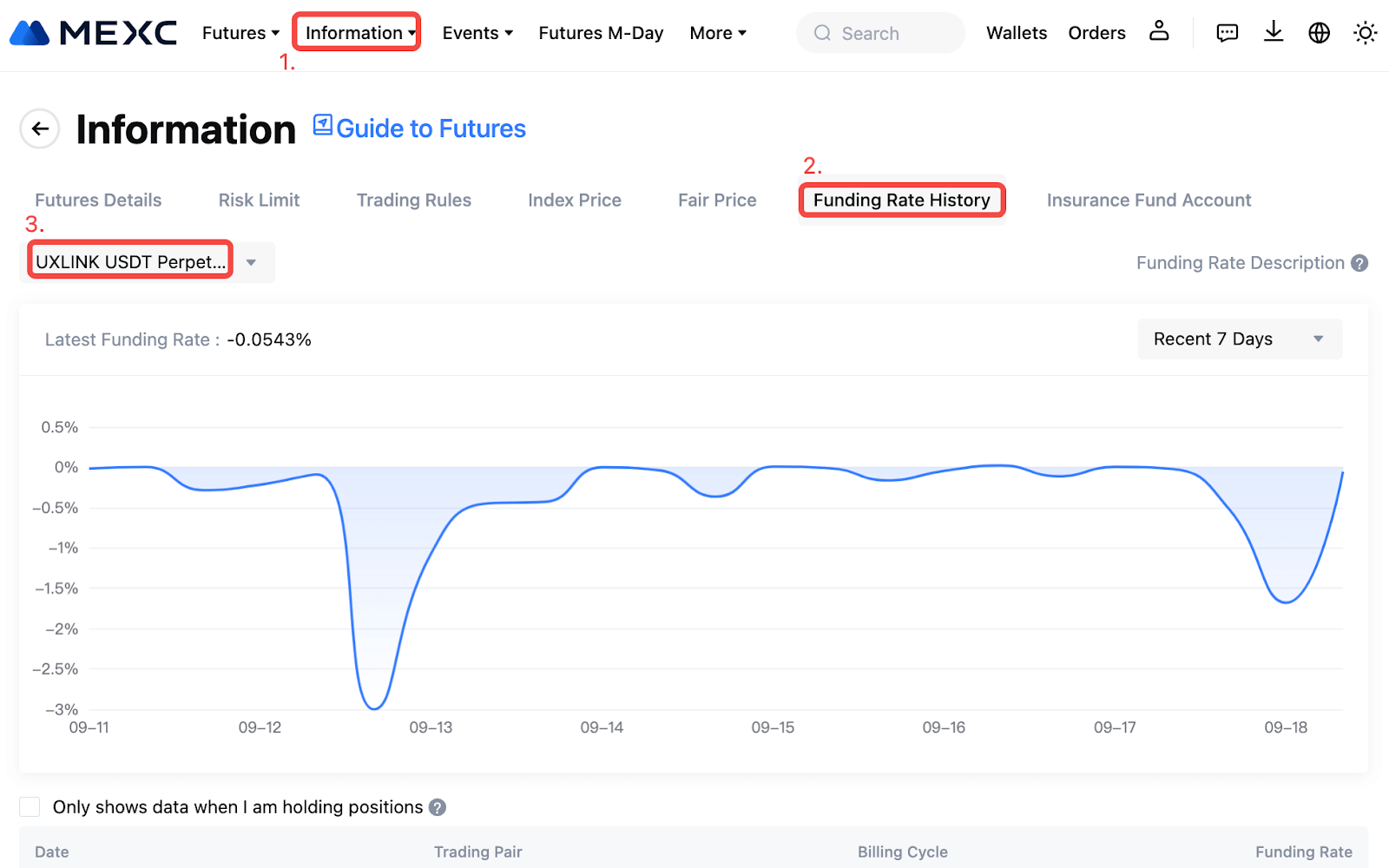Click the Funding Rate Description help icon
Screen dimensions: 1389x868
click(1359, 263)
